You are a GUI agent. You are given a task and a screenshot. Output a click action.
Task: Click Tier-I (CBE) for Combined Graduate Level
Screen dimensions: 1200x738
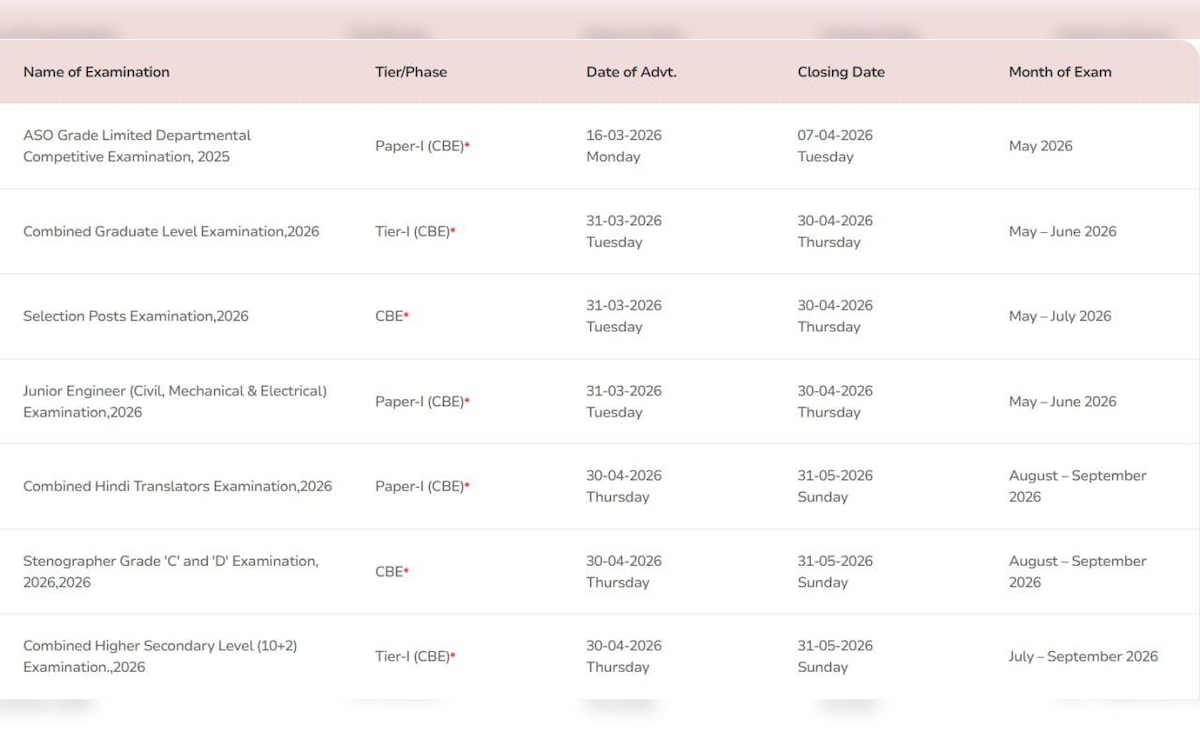(415, 231)
